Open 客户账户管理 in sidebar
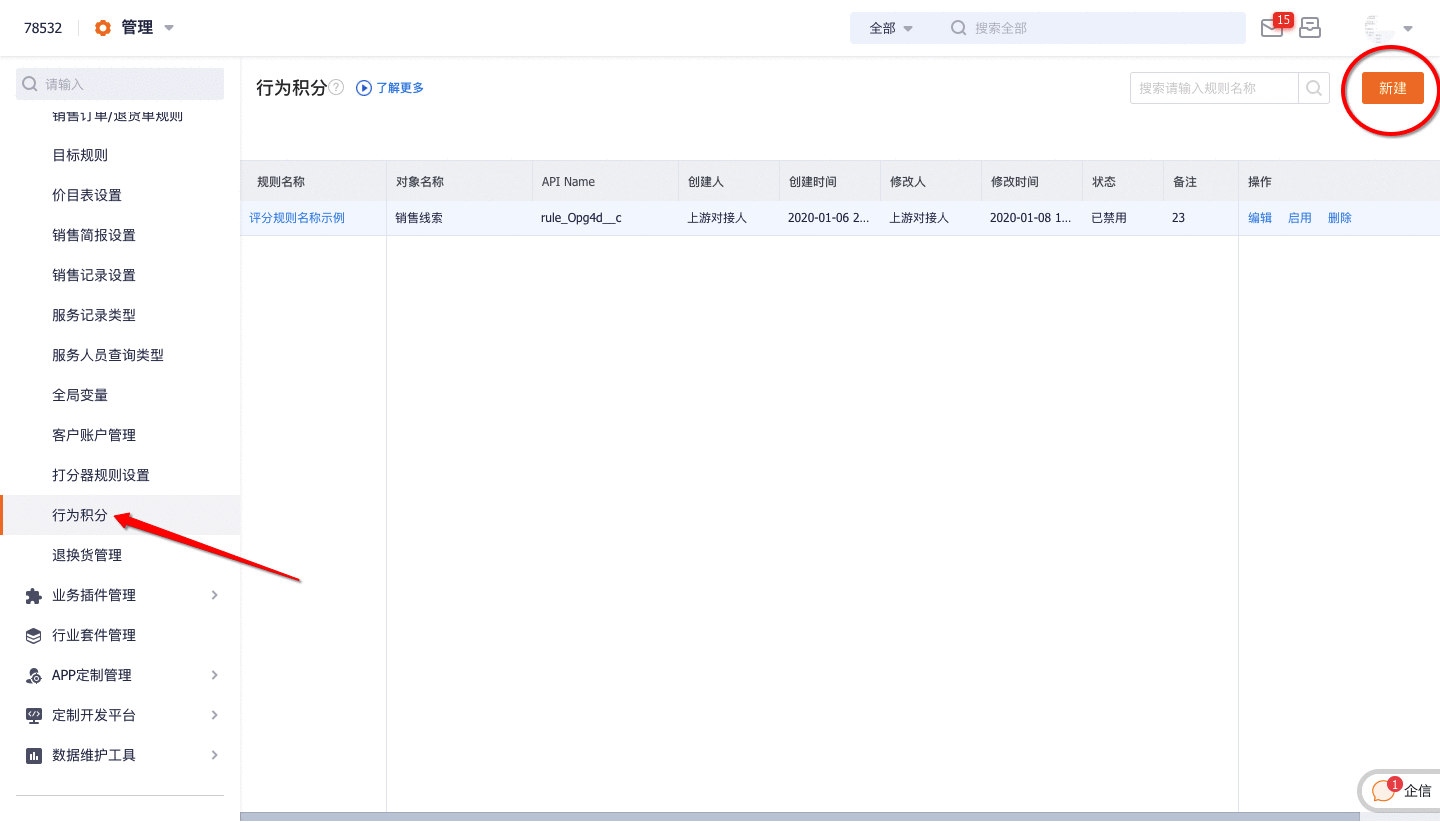This screenshot has height=822, width=1440. click(94, 435)
